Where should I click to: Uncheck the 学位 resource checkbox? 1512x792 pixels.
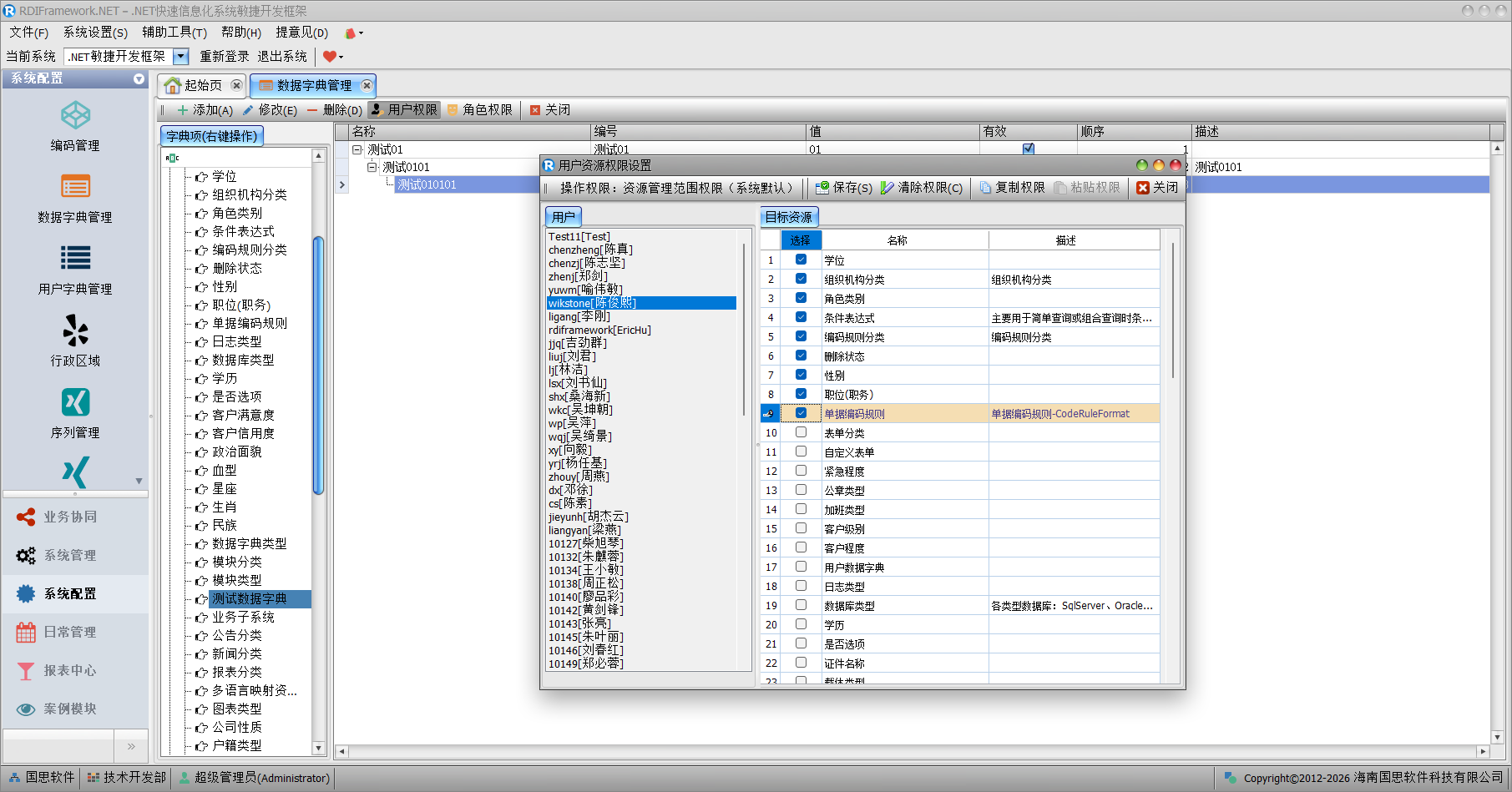[x=801, y=260]
